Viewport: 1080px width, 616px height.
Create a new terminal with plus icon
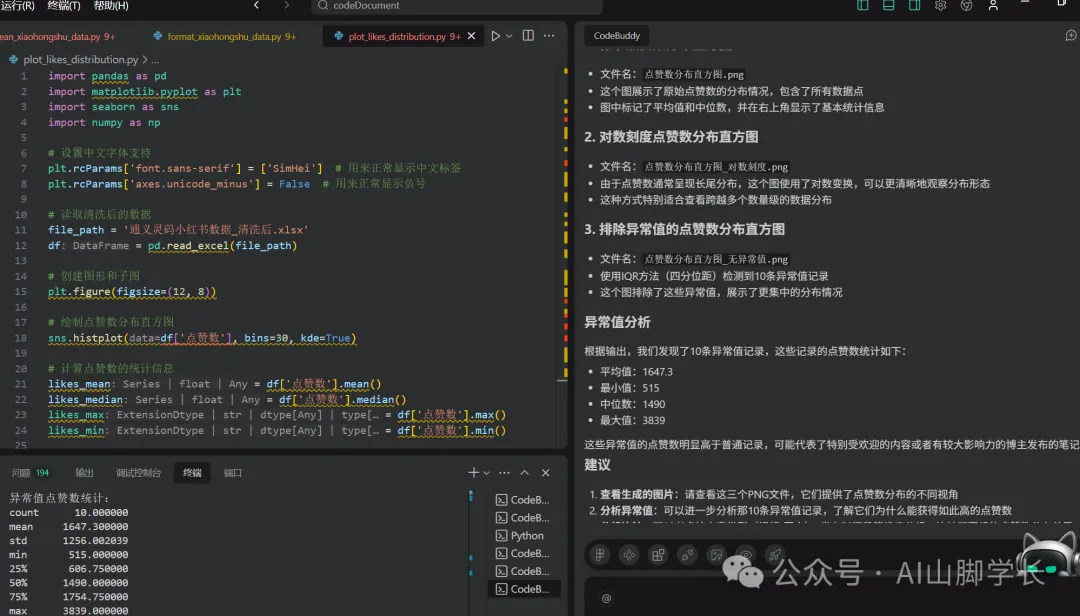pyautogui.click(x=473, y=473)
